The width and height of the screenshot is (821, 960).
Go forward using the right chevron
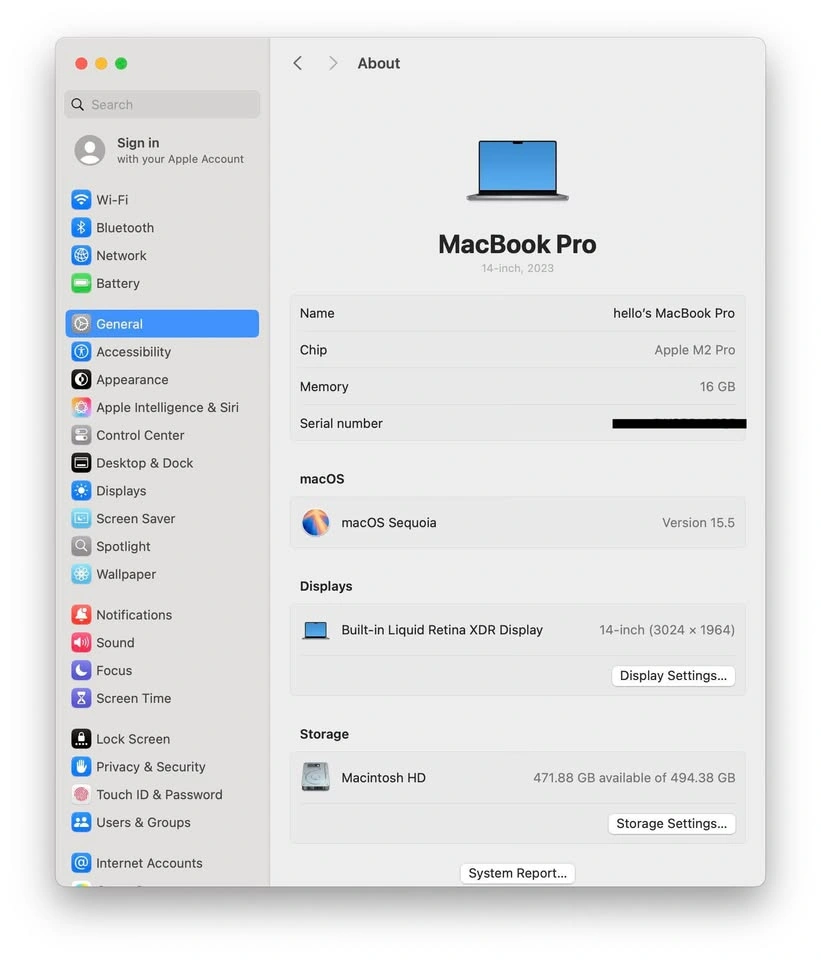coord(333,63)
